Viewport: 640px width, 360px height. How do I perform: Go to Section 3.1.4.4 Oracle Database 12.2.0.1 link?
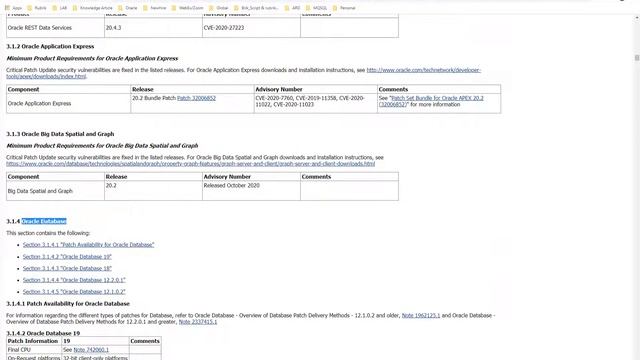click(x=74, y=280)
